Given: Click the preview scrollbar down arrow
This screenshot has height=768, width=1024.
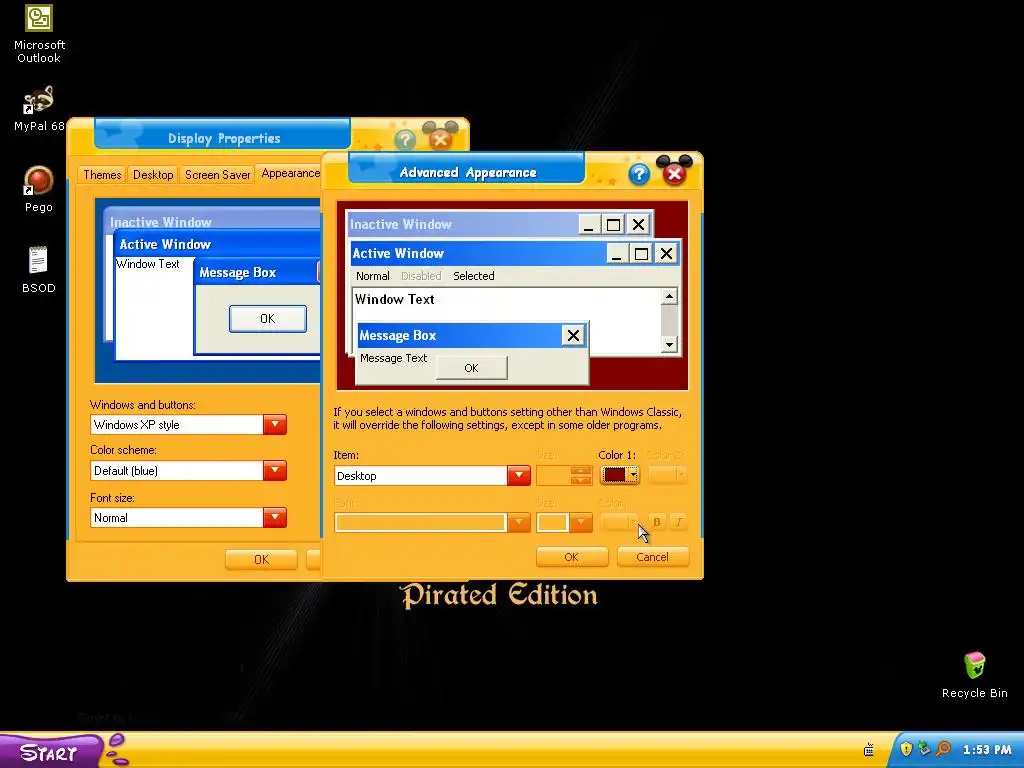Looking at the screenshot, I should (669, 344).
